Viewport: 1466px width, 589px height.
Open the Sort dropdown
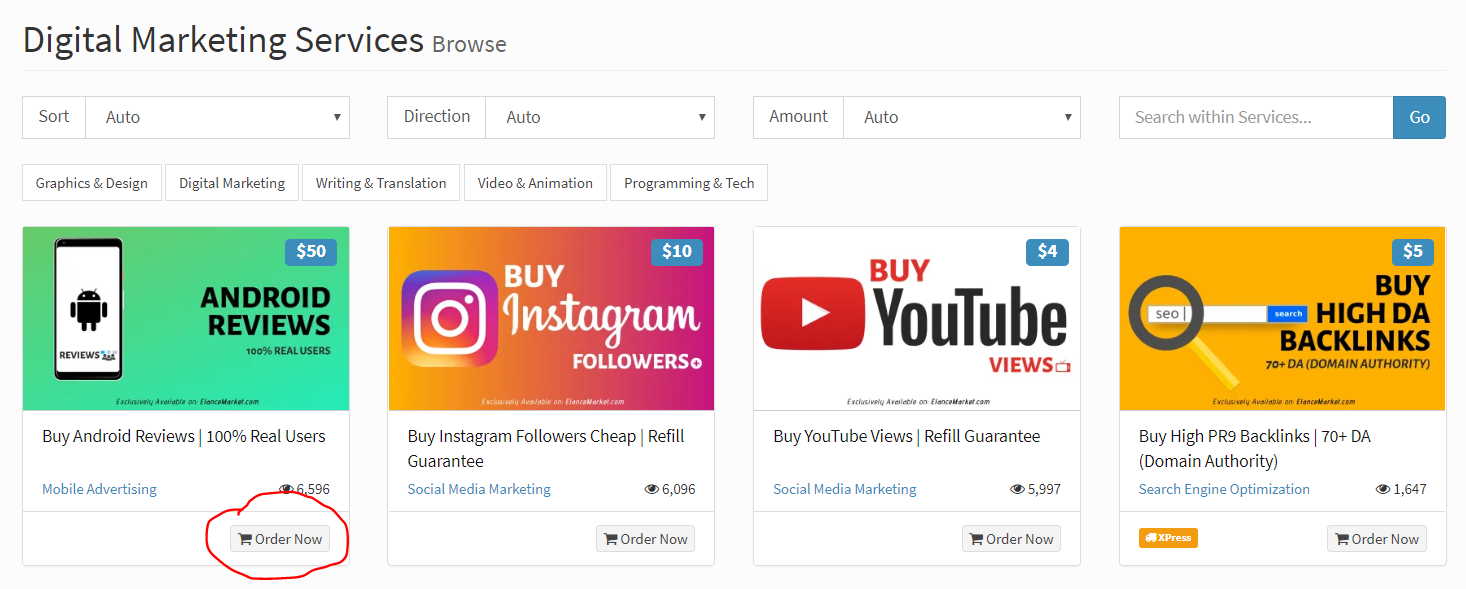217,117
